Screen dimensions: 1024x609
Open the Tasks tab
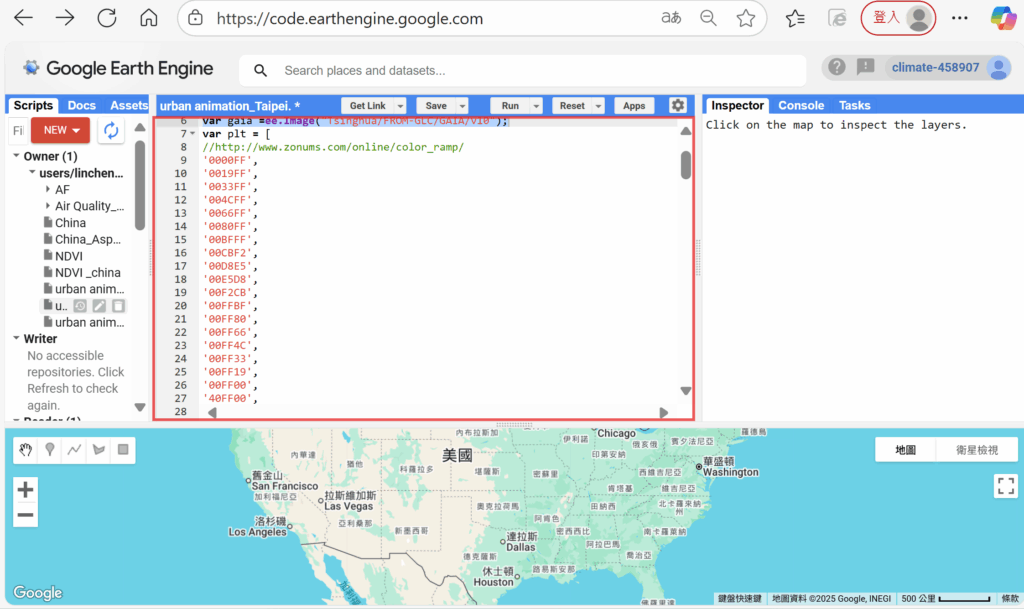coord(854,105)
